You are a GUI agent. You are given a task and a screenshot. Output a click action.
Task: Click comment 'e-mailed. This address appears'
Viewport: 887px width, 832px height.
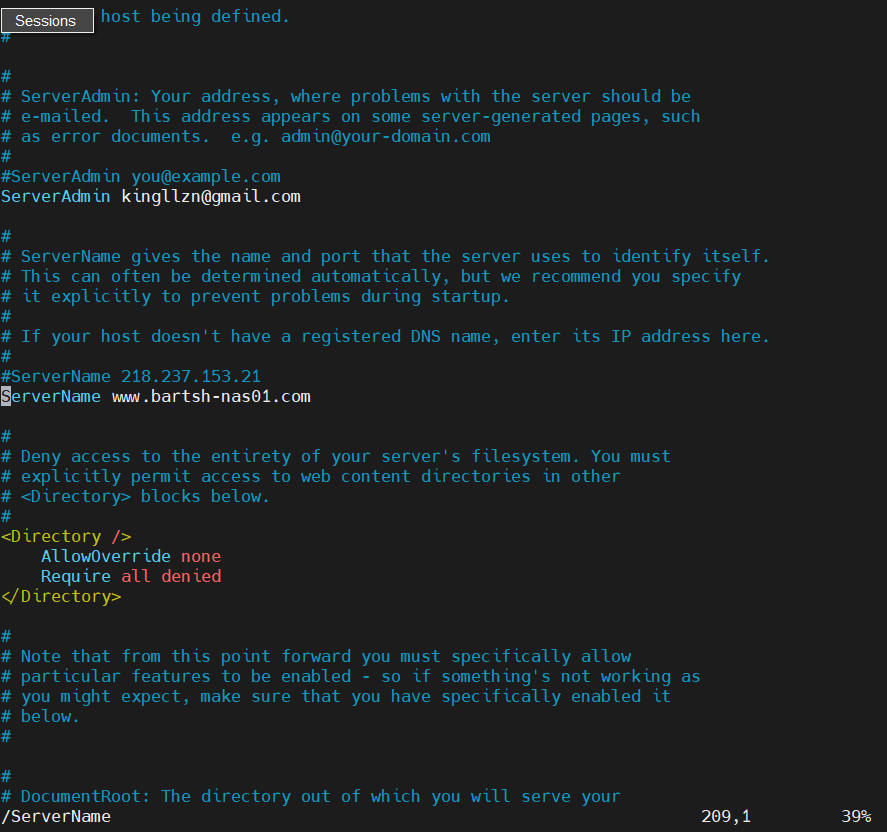(351, 117)
